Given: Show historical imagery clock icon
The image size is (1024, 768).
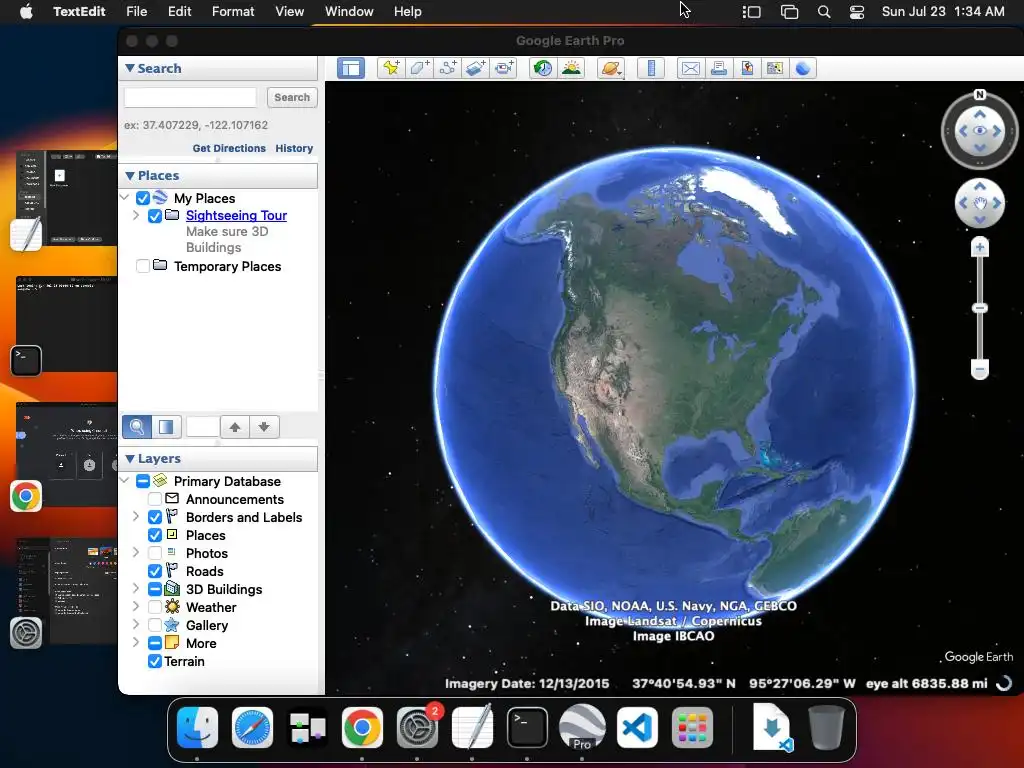Looking at the screenshot, I should (543, 69).
